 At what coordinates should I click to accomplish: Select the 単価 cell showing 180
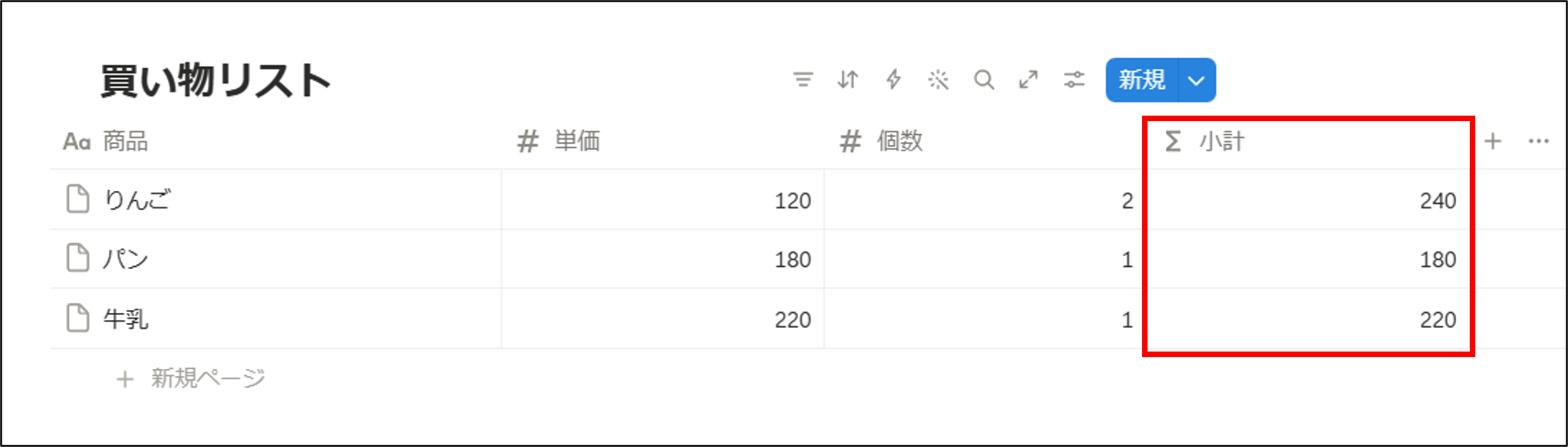[663, 259]
